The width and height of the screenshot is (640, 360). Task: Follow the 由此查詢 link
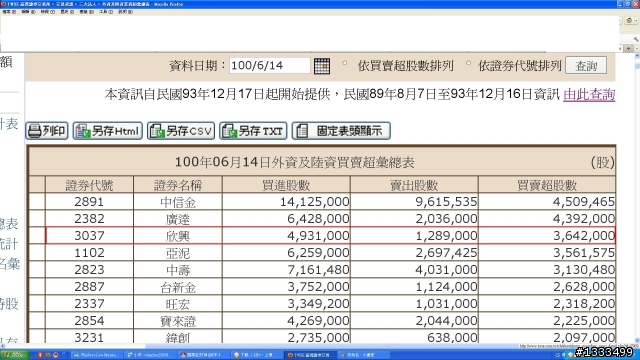coord(589,94)
